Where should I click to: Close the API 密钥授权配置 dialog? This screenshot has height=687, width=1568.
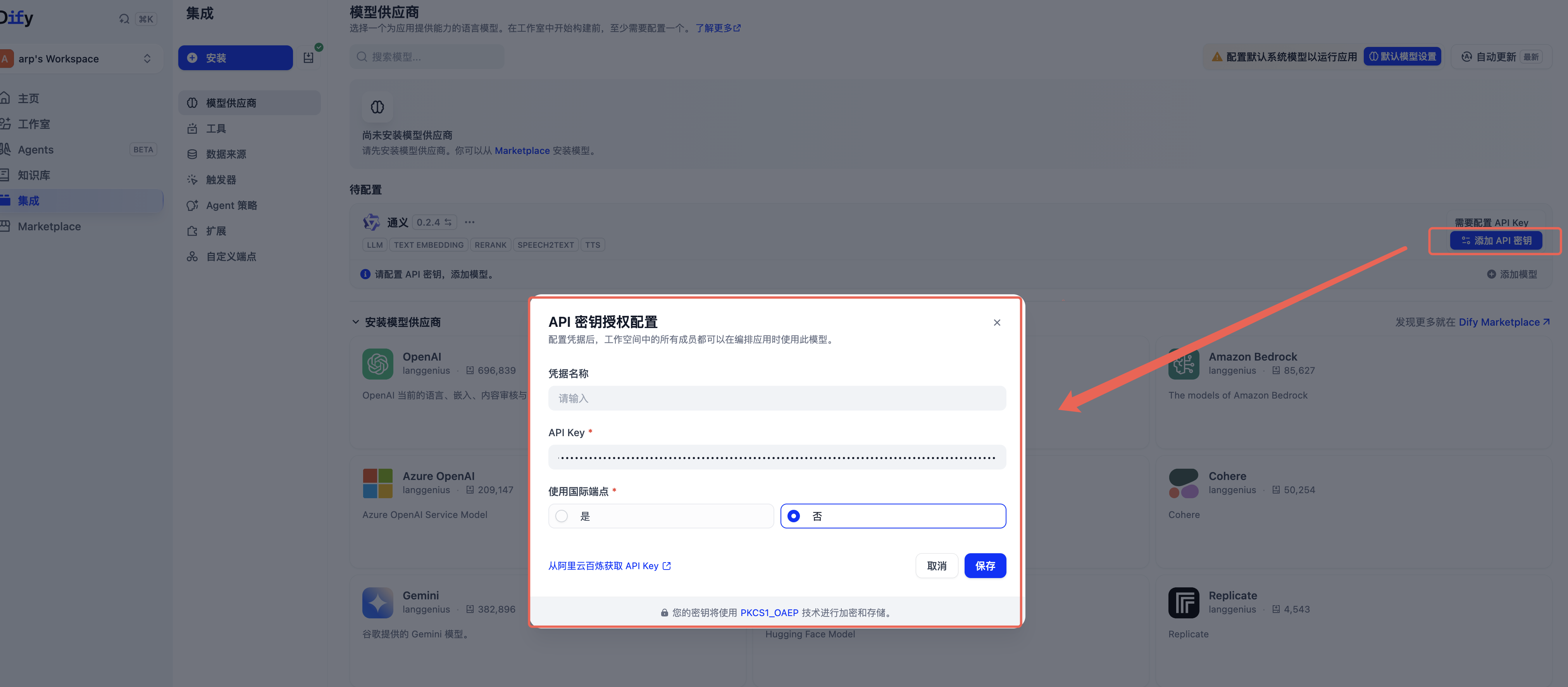(996, 322)
